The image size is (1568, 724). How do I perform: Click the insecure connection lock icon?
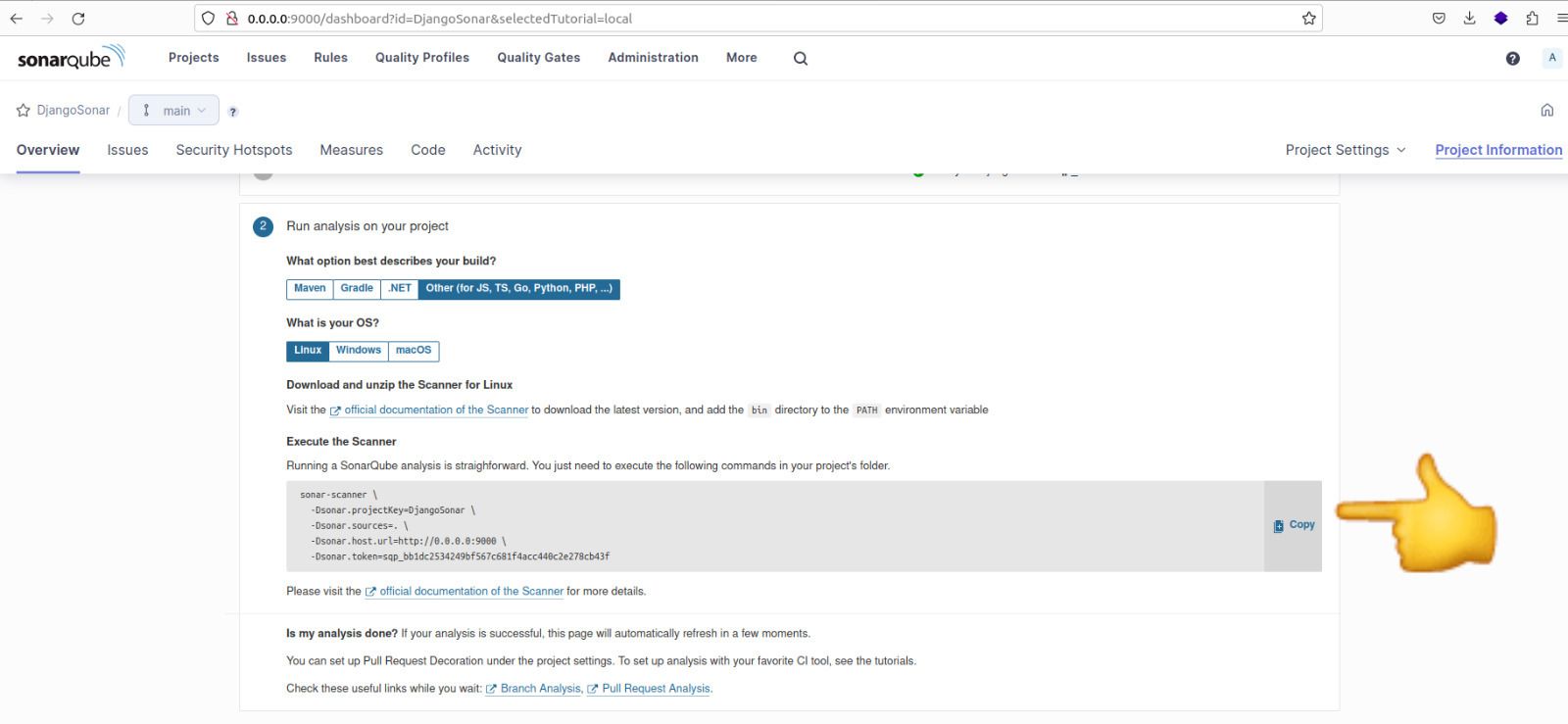tap(232, 19)
